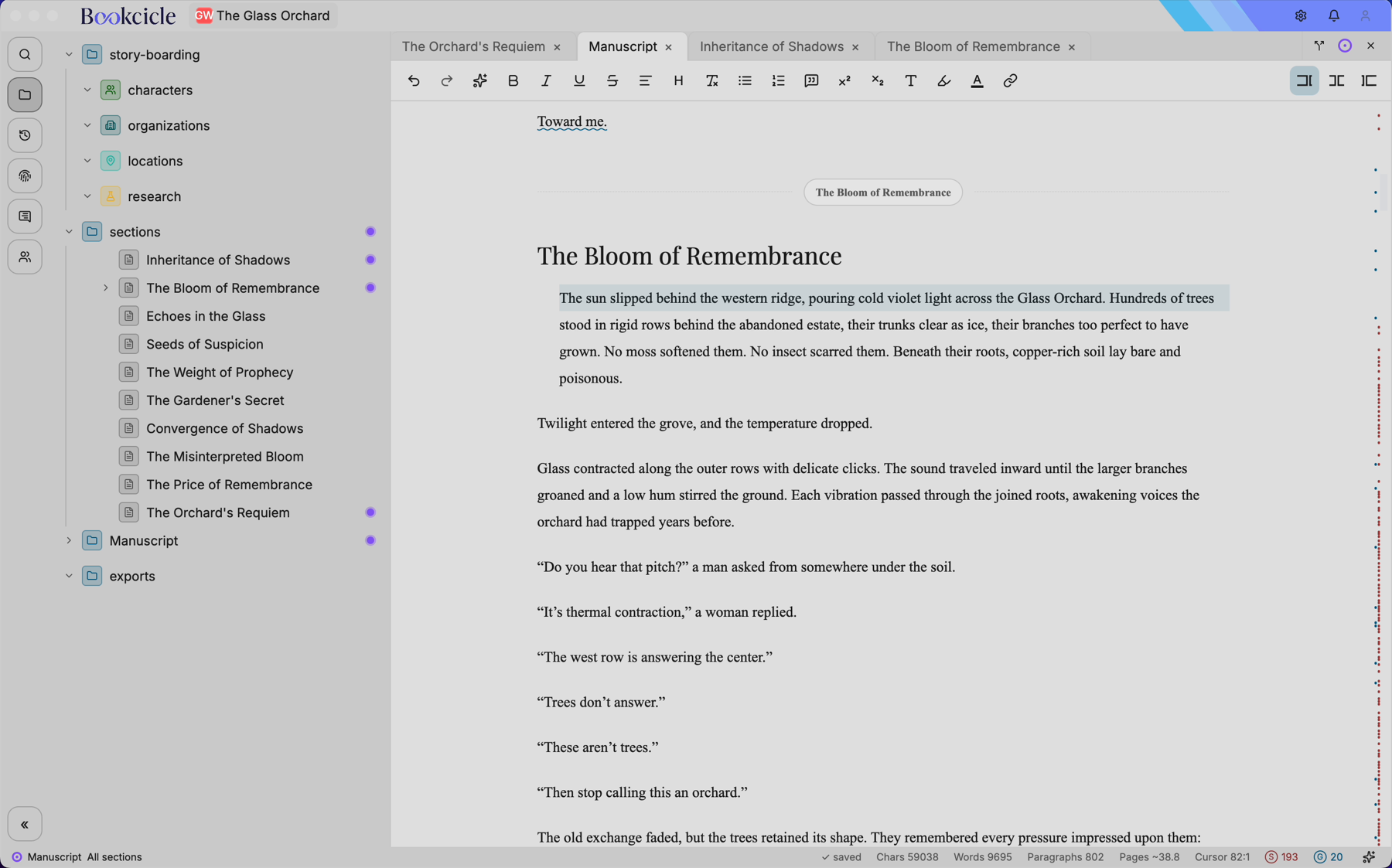Image resolution: width=1392 pixels, height=868 pixels.
Task: Toggle bold formatting
Action: coord(513,80)
